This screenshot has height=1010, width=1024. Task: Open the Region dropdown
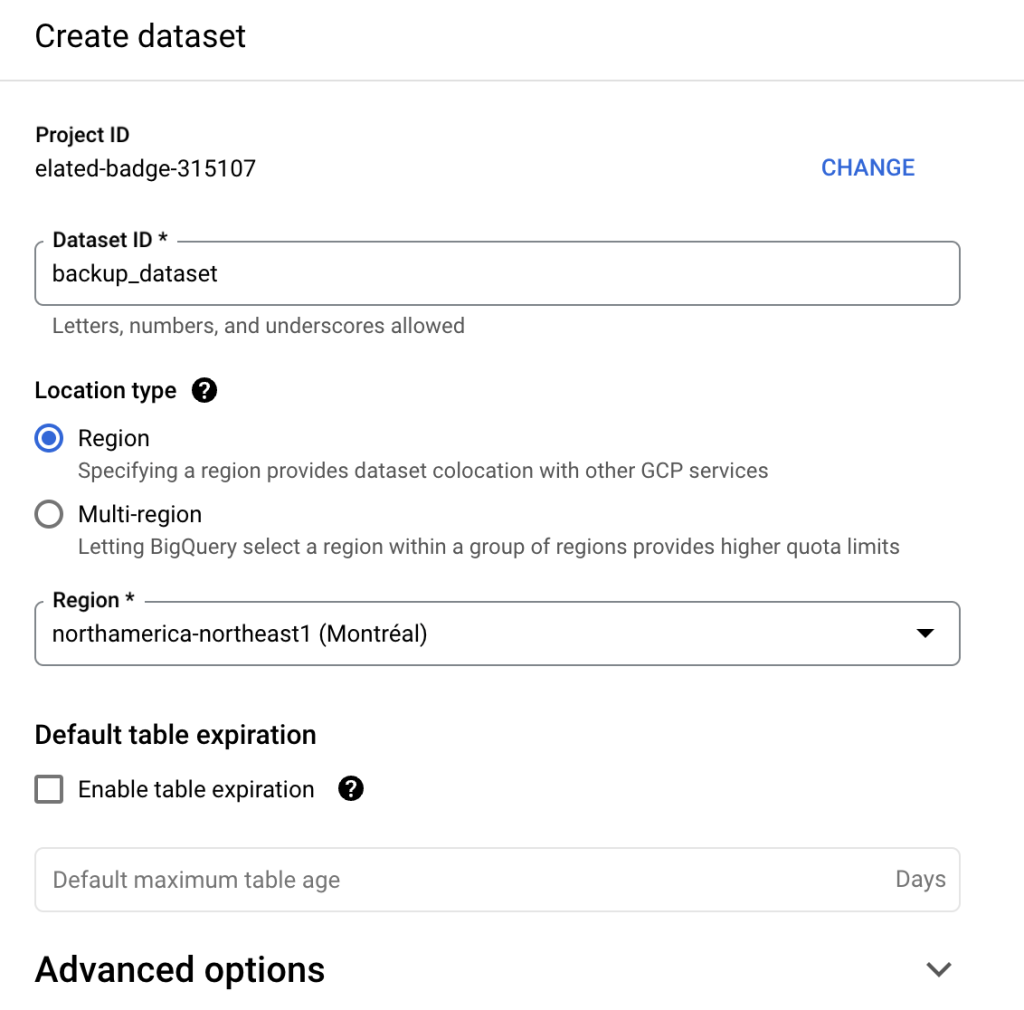pyautogui.click(x=497, y=633)
